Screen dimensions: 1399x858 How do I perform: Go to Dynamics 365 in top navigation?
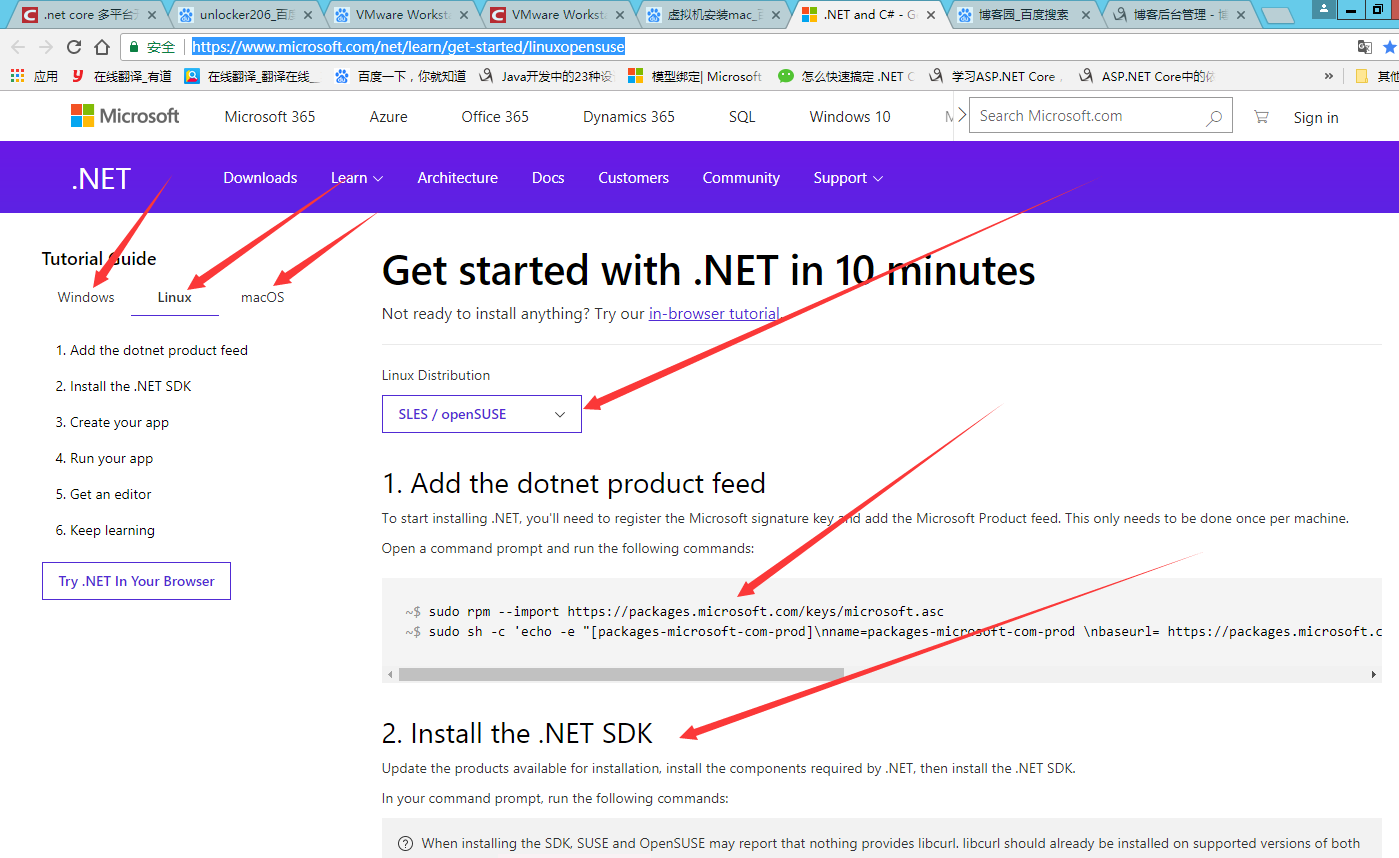coord(629,117)
